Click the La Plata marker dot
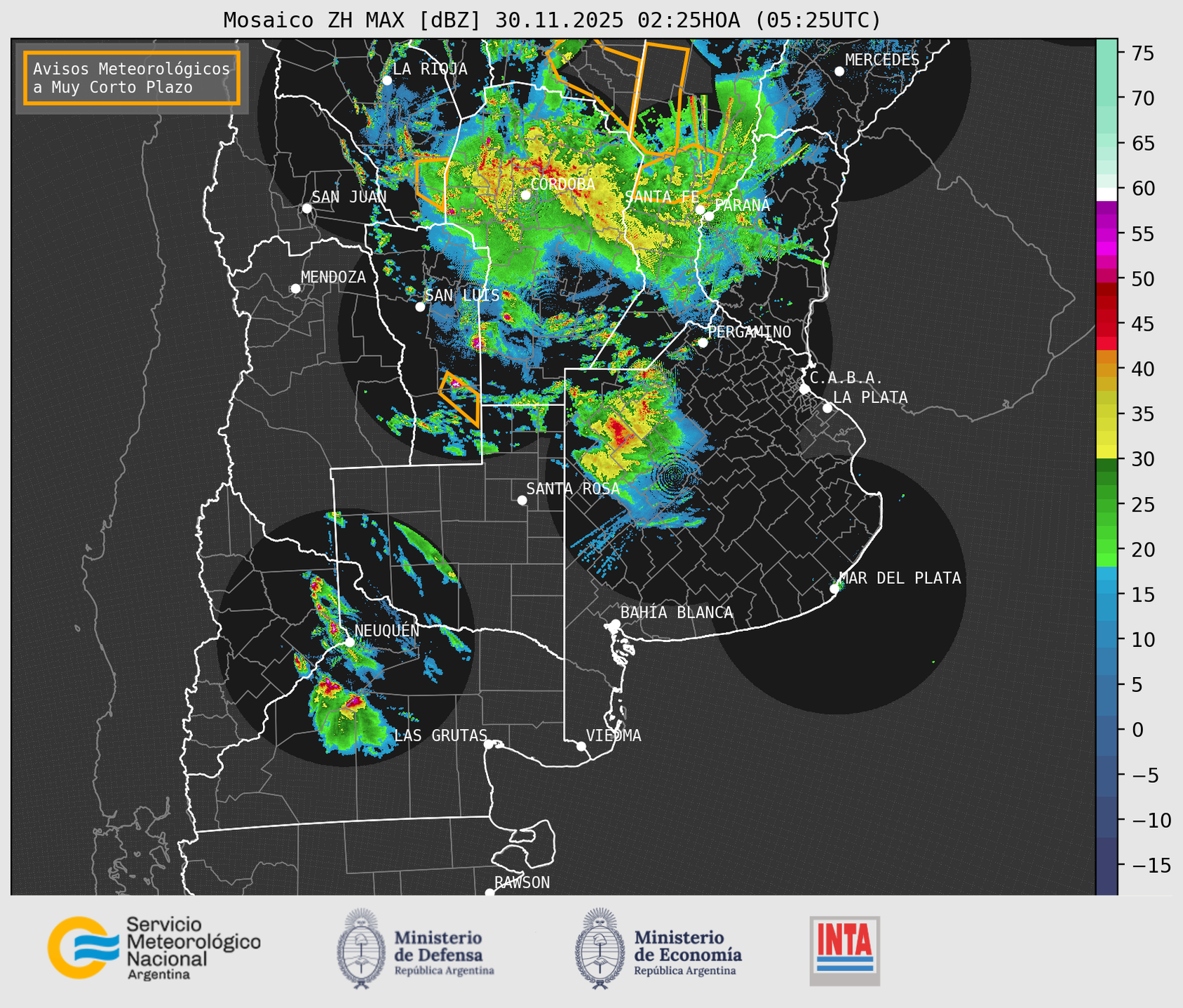 click(827, 408)
